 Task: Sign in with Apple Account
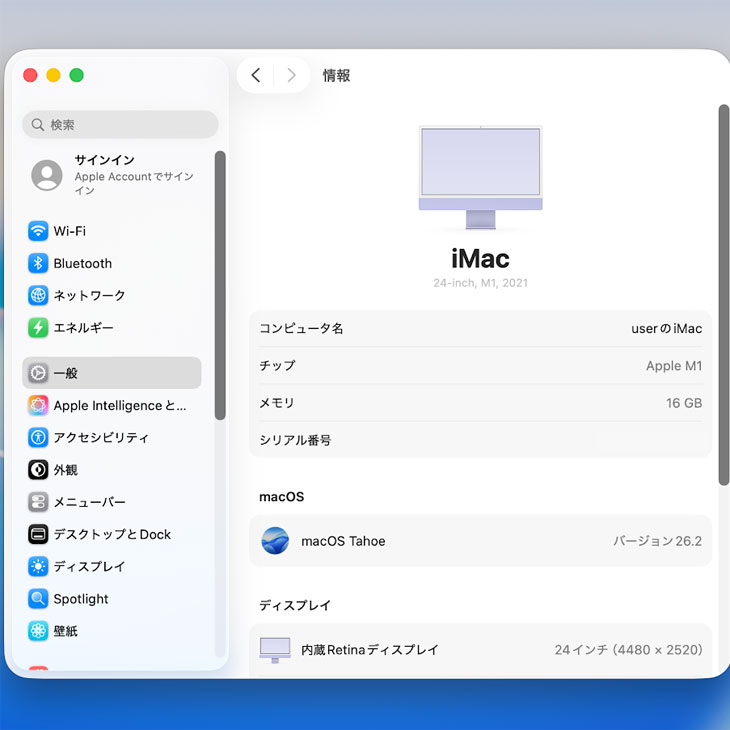pyautogui.click(x=120, y=175)
